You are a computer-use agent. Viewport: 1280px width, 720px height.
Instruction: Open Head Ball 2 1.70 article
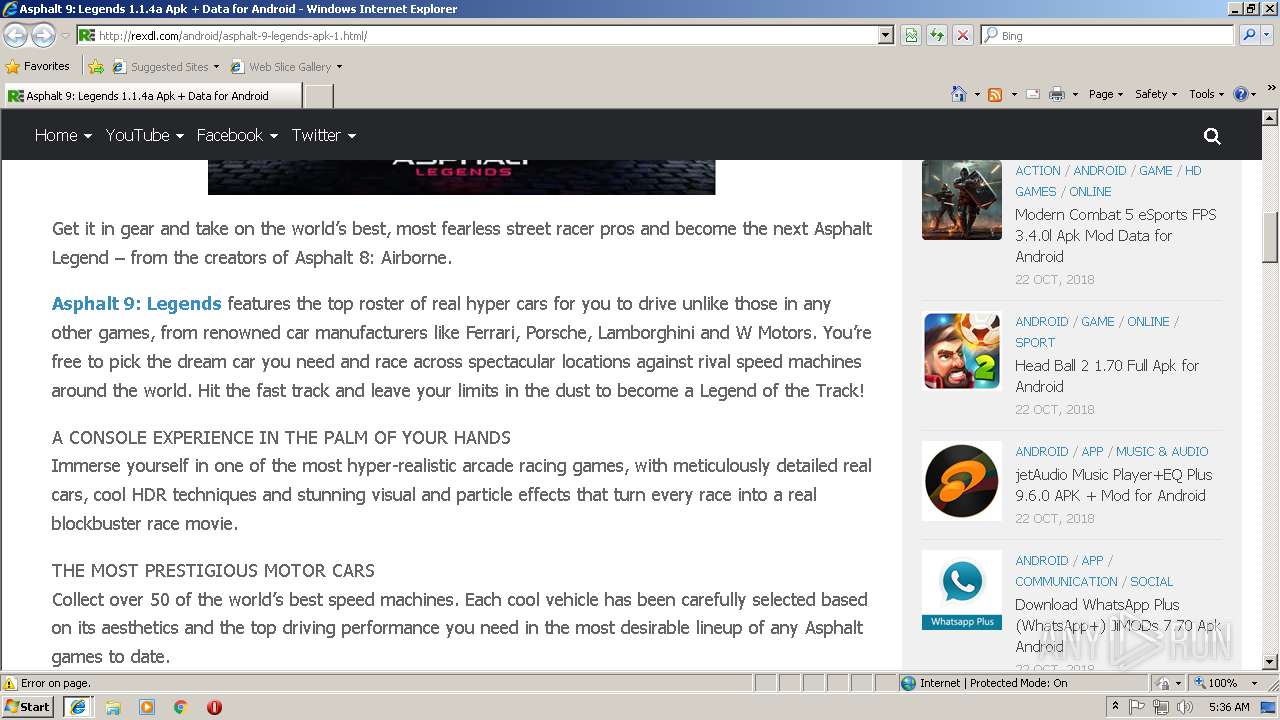pyautogui.click(x=1107, y=376)
